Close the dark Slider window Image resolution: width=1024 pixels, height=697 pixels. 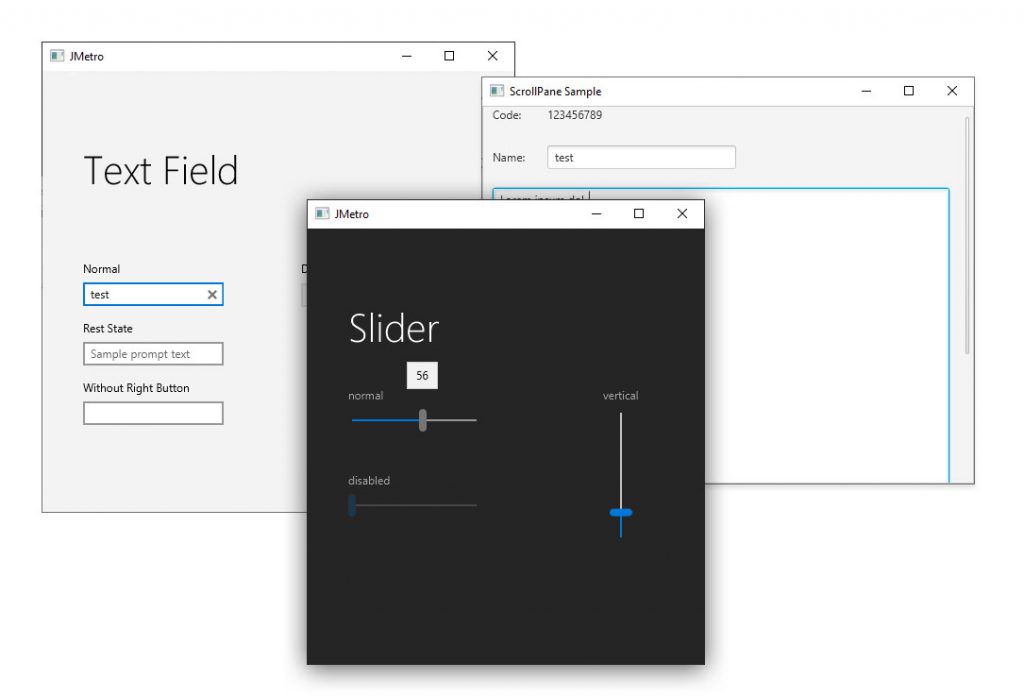[x=682, y=214]
